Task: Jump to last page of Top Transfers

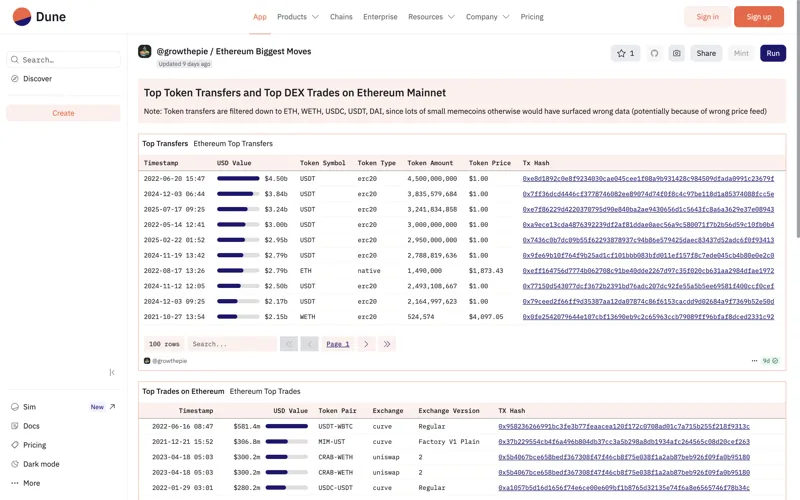Action: [x=387, y=344]
